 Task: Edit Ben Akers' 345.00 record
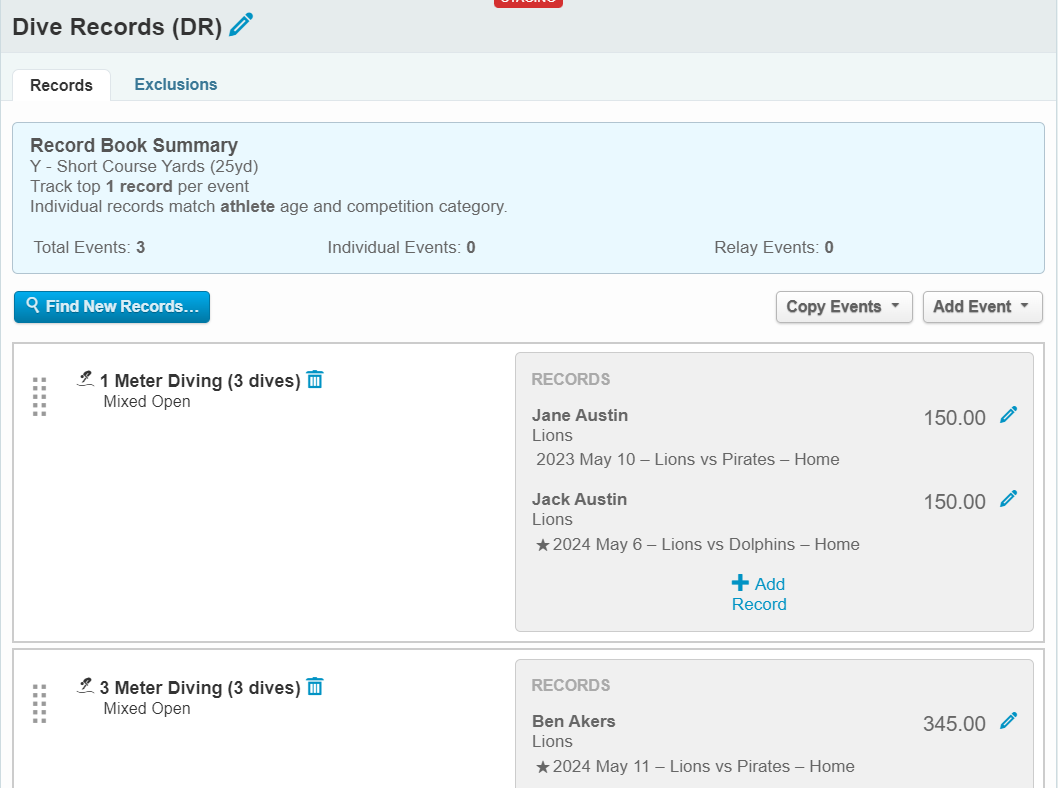tap(1008, 721)
